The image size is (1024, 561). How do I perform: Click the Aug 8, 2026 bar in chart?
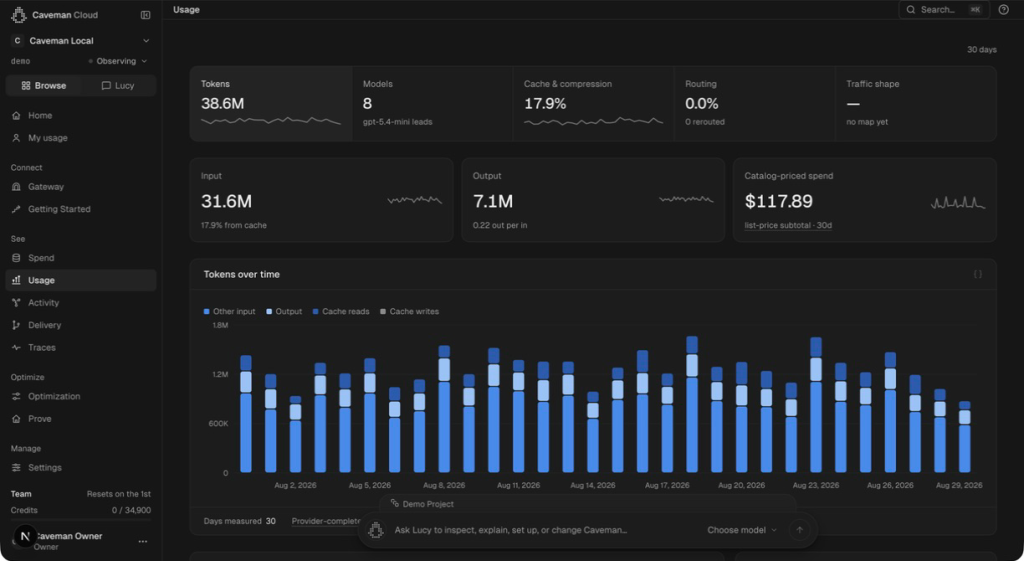coord(444,409)
